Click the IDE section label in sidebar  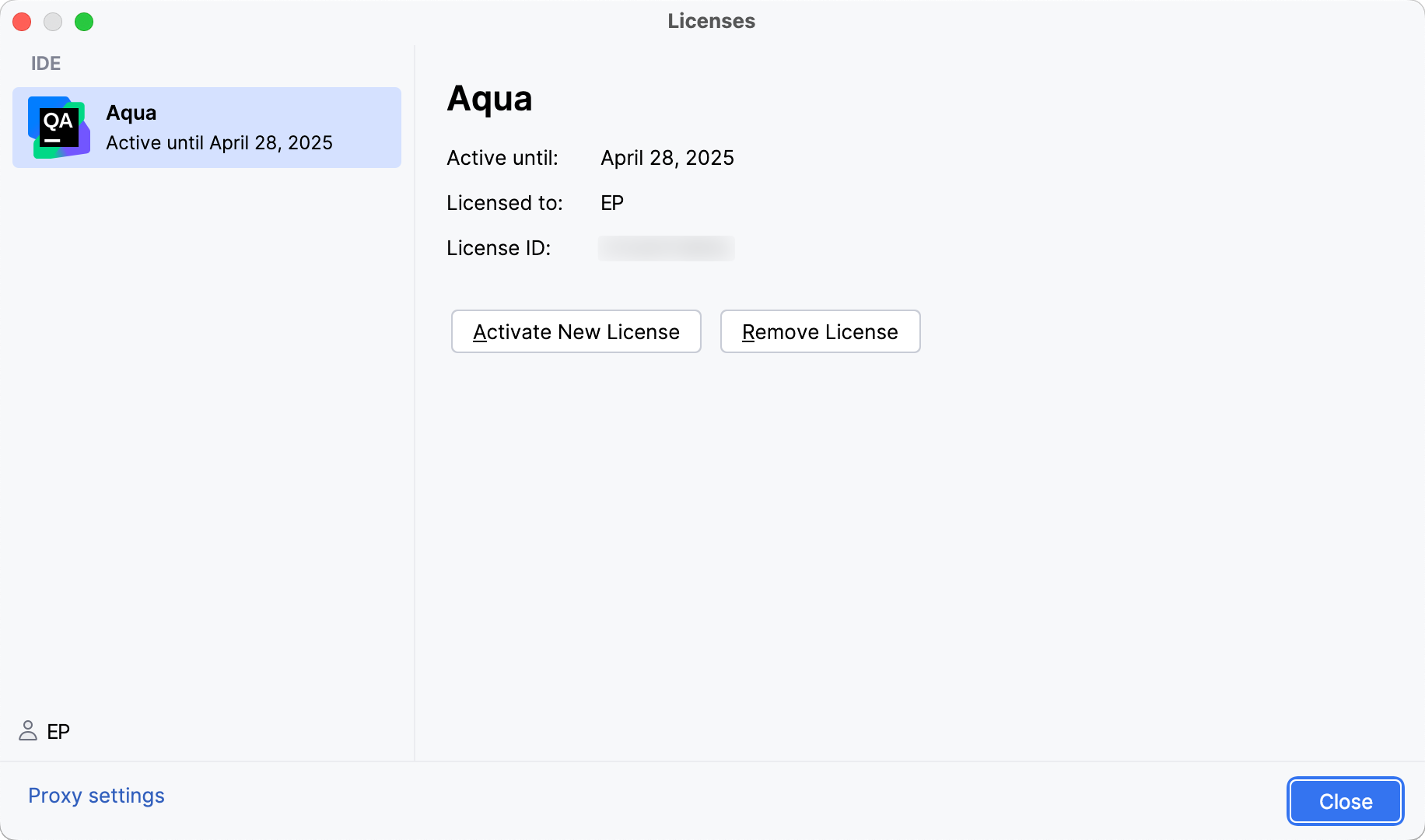tap(46, 64)
